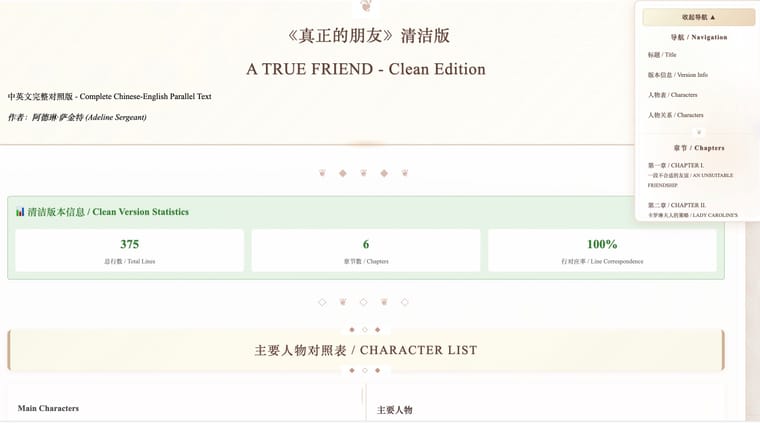Select the 6 Chapters statistic card
Image resolution: width=760 pixels, height=423 pixels.
click(x=366, y=251)
